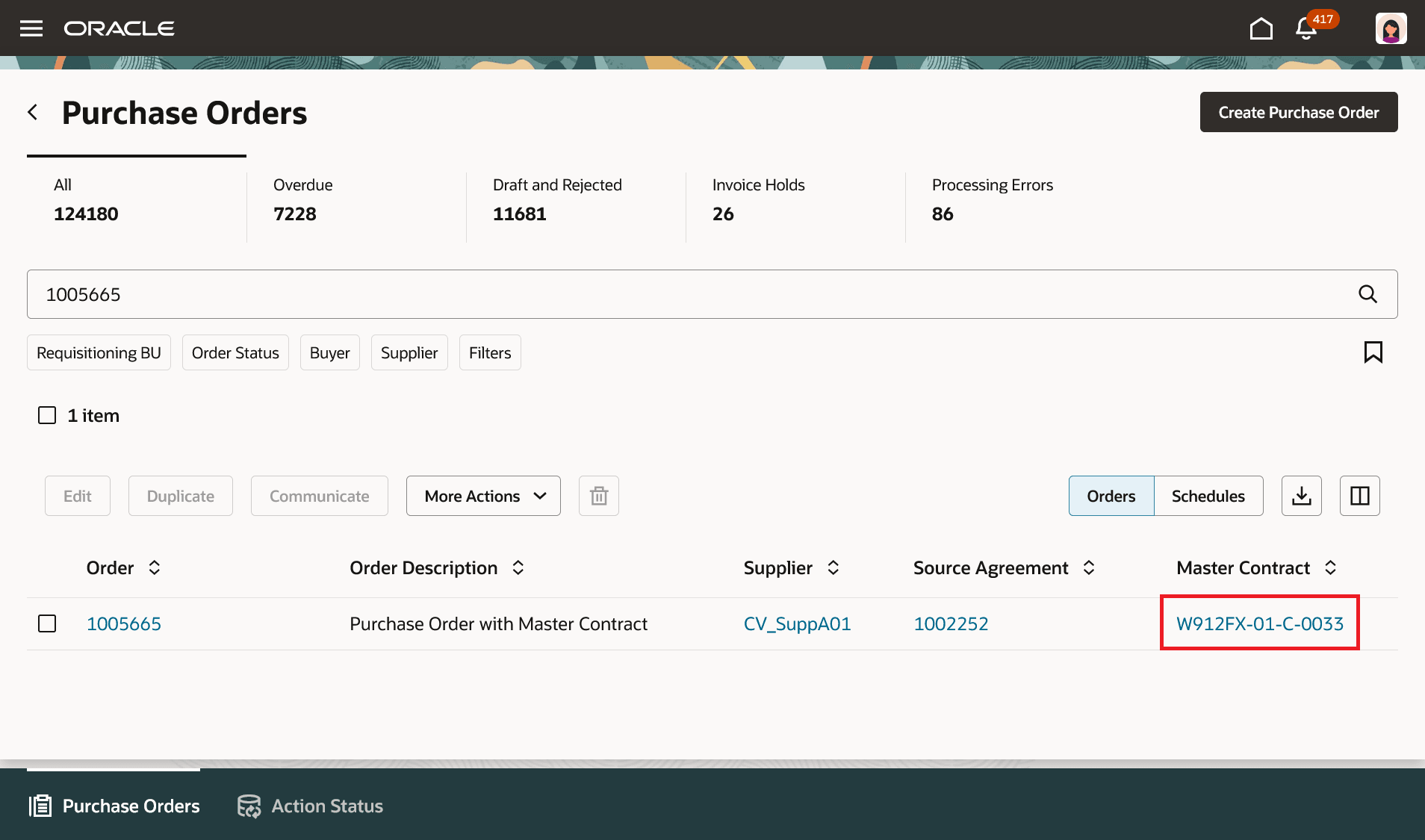The height and width of the screenshot is (840, 1425).
Task: Click the Create Purchase Order button
Action: click(1298, 112)
